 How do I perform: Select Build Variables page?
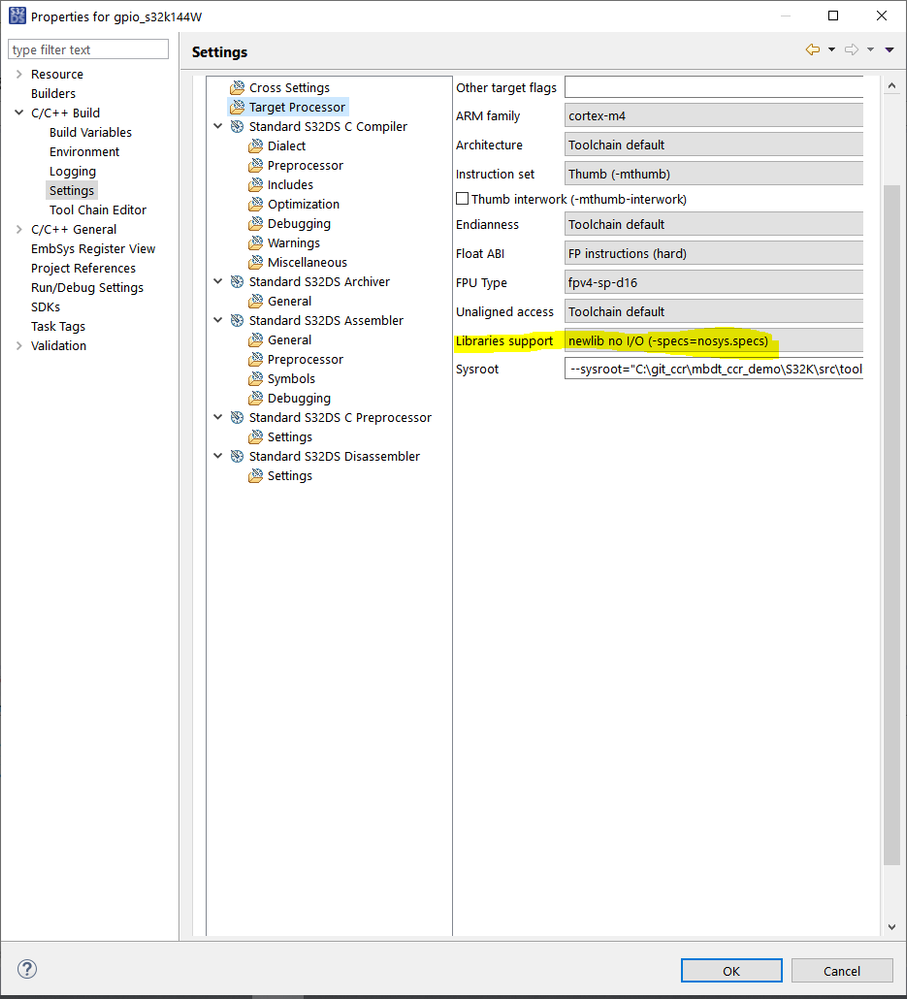pyautogui.click(x=90, y=133)
